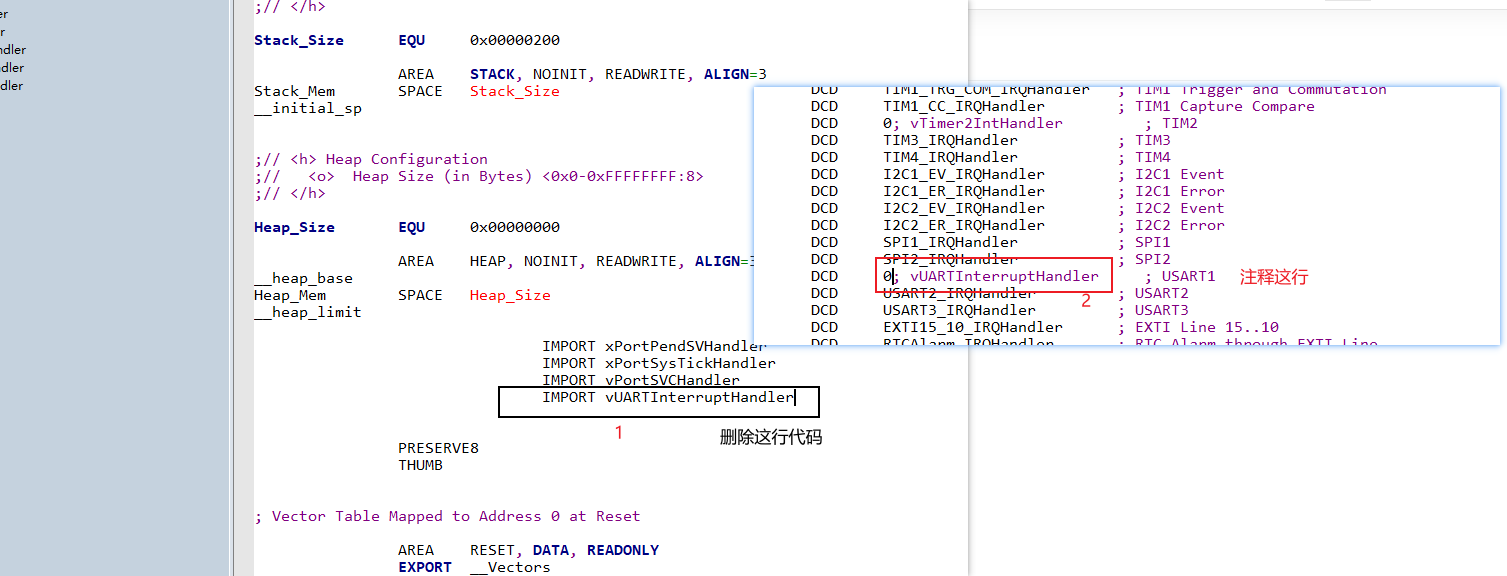Click TIM1_CC_IRQHandler in the vector table
1507x576 pixels.
point(964,107)
